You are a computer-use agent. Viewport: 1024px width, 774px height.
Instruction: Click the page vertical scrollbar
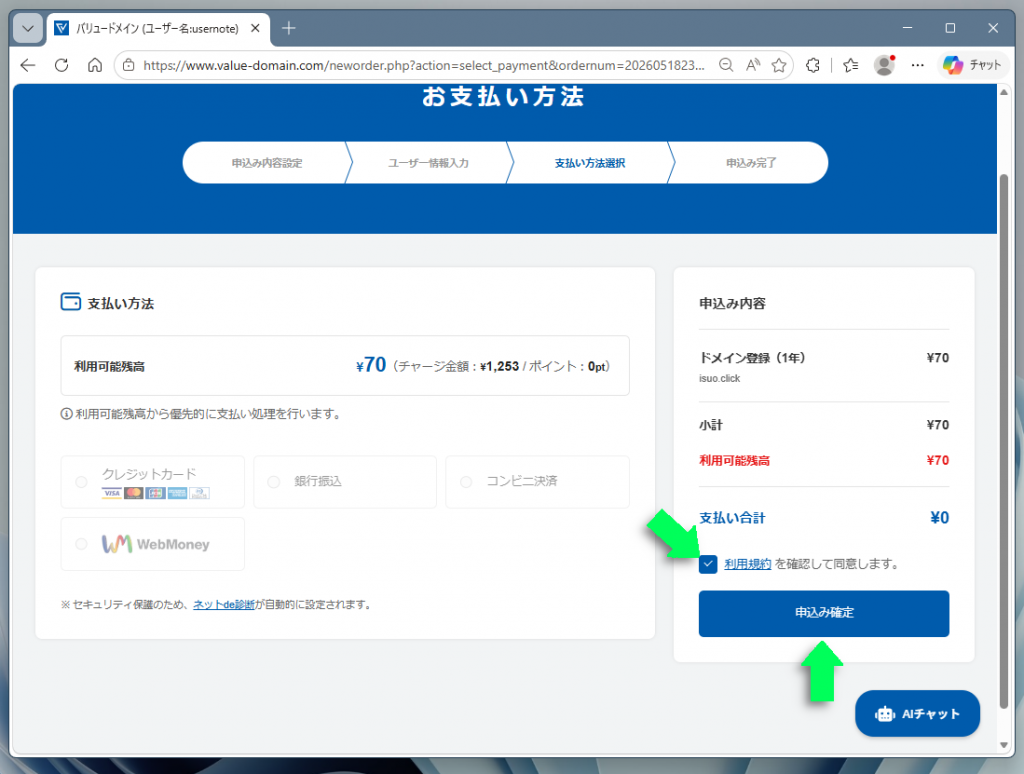pyautogui.click(x=1004, y=440)
